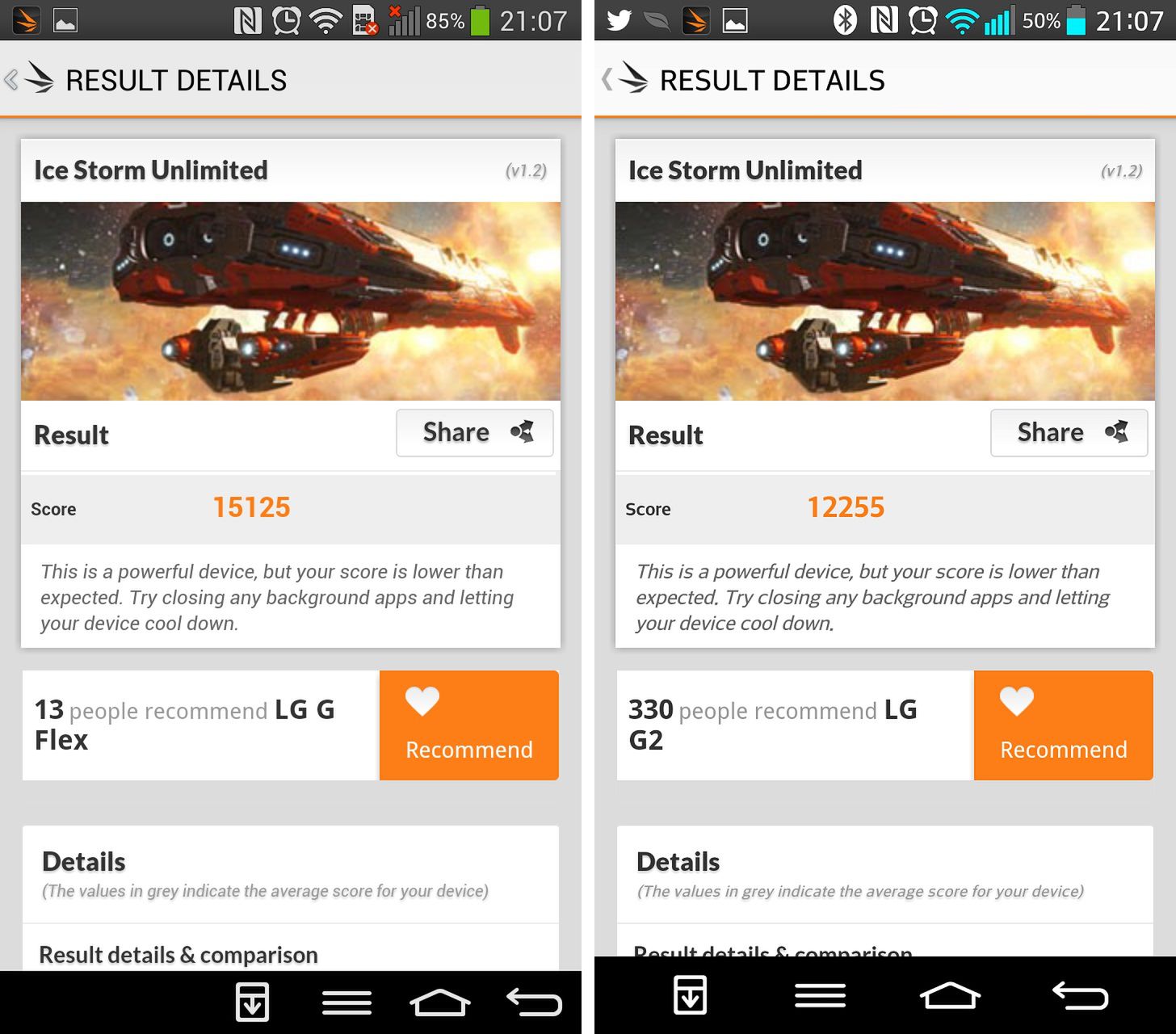This screenshot has height=1034, width=1176.
Task: Tap the notification pull-down icon on the left phone
Action: pos(253,1002)
